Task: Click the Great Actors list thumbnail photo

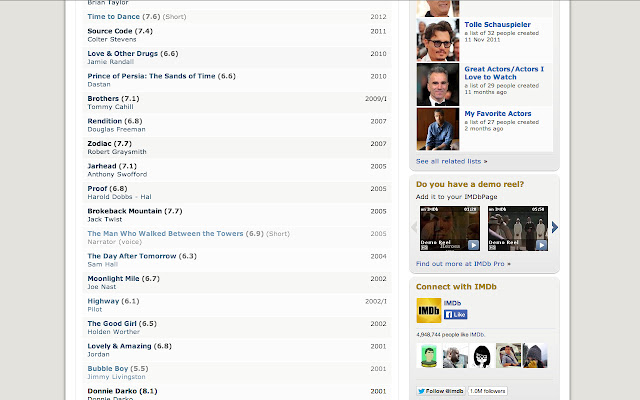Action: click(x=438, y=84)
